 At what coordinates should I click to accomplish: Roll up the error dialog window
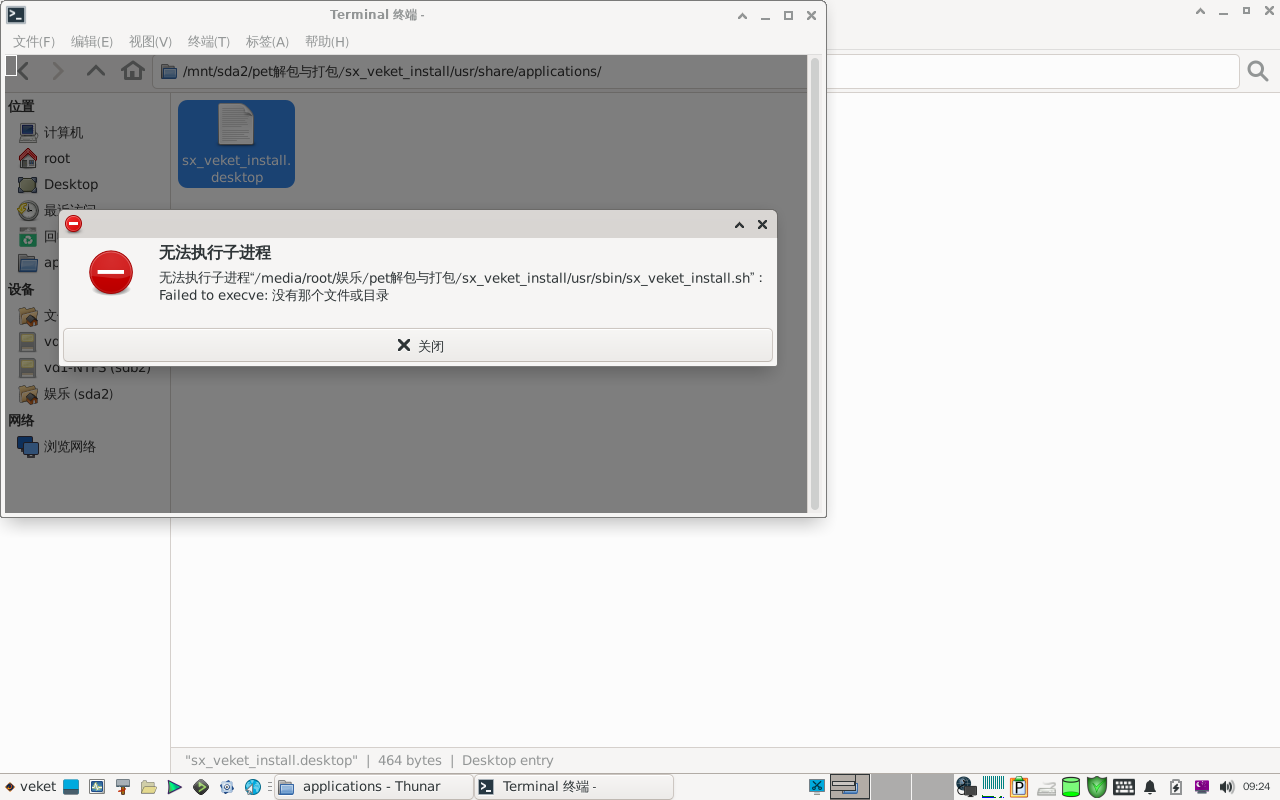point(739,225)
